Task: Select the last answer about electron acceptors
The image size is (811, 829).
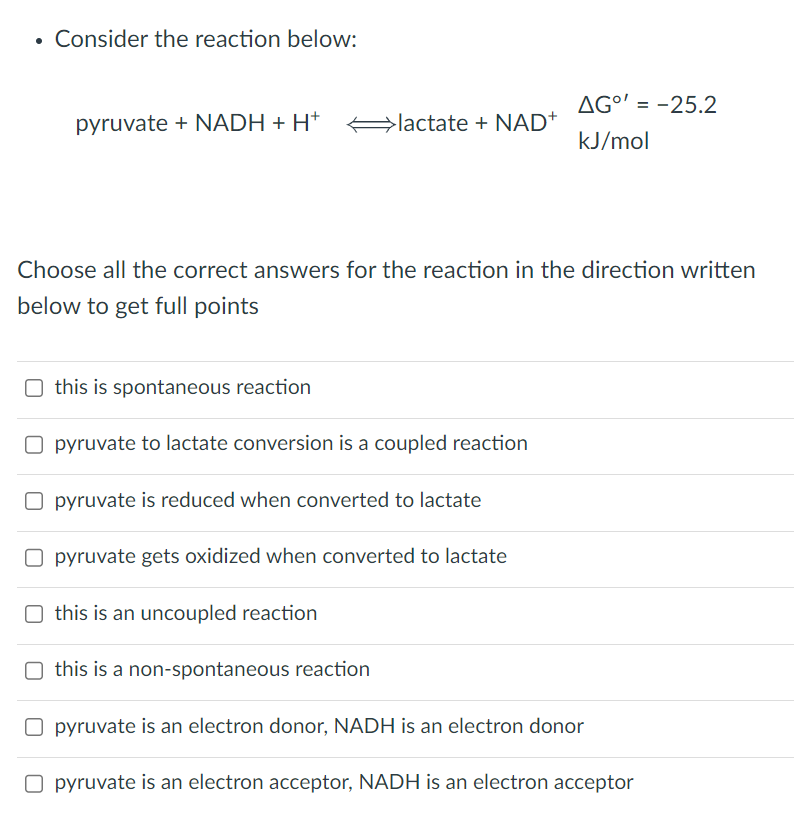Action: click(33, 783)
